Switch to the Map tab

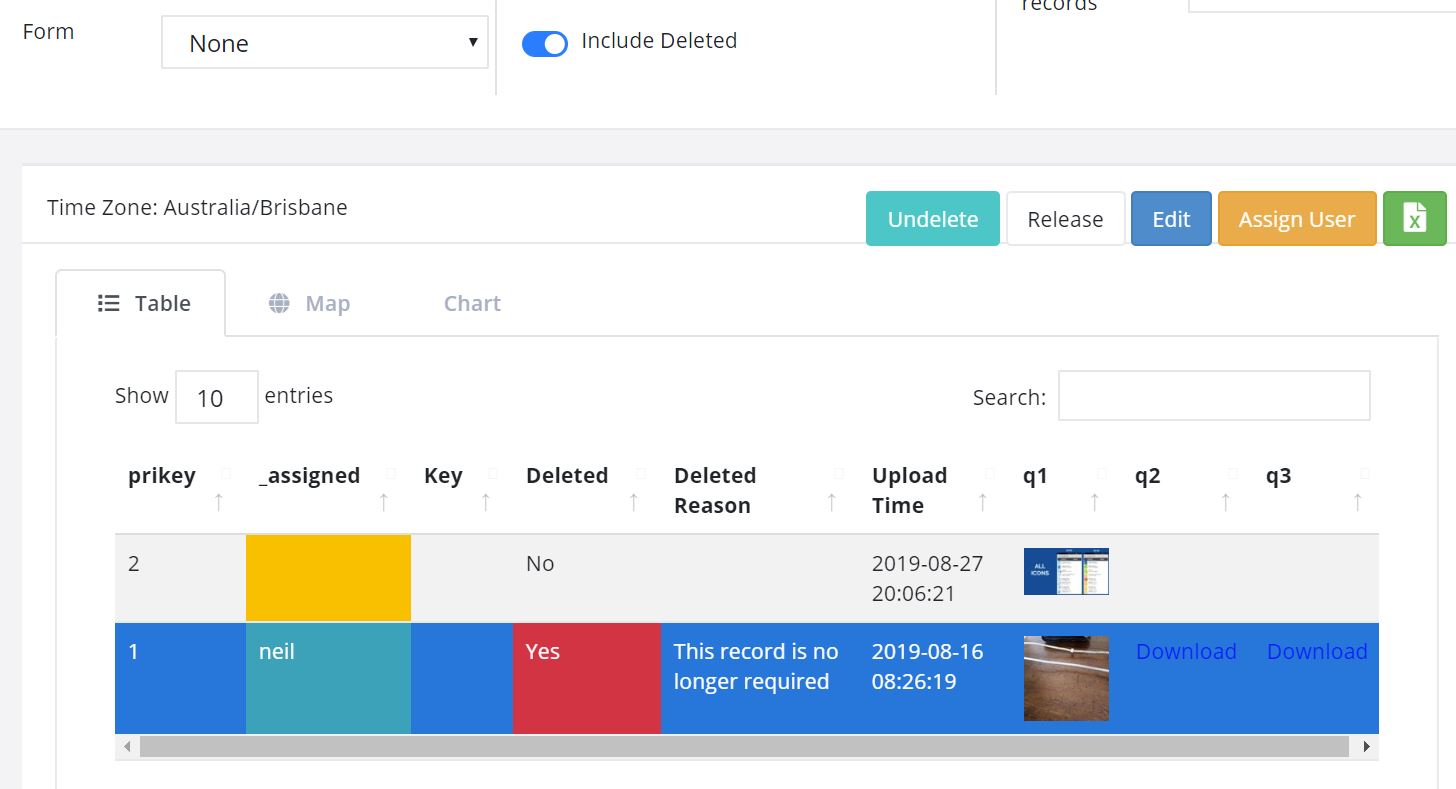[x=309, y=304]
